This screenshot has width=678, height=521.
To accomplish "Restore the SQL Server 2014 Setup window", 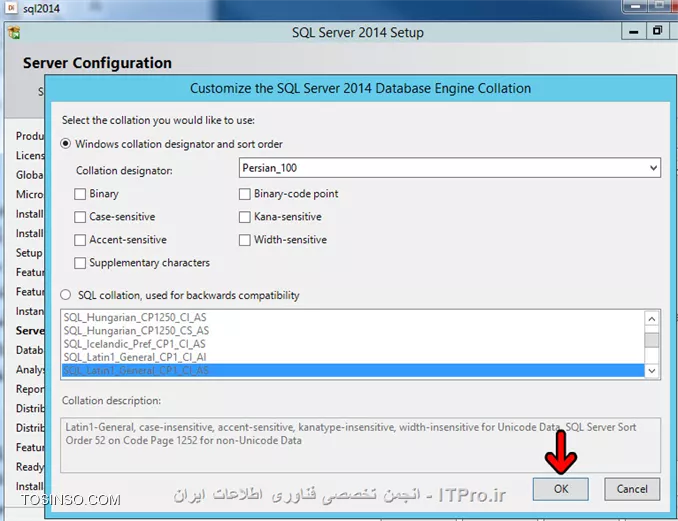I will [657, 31].
